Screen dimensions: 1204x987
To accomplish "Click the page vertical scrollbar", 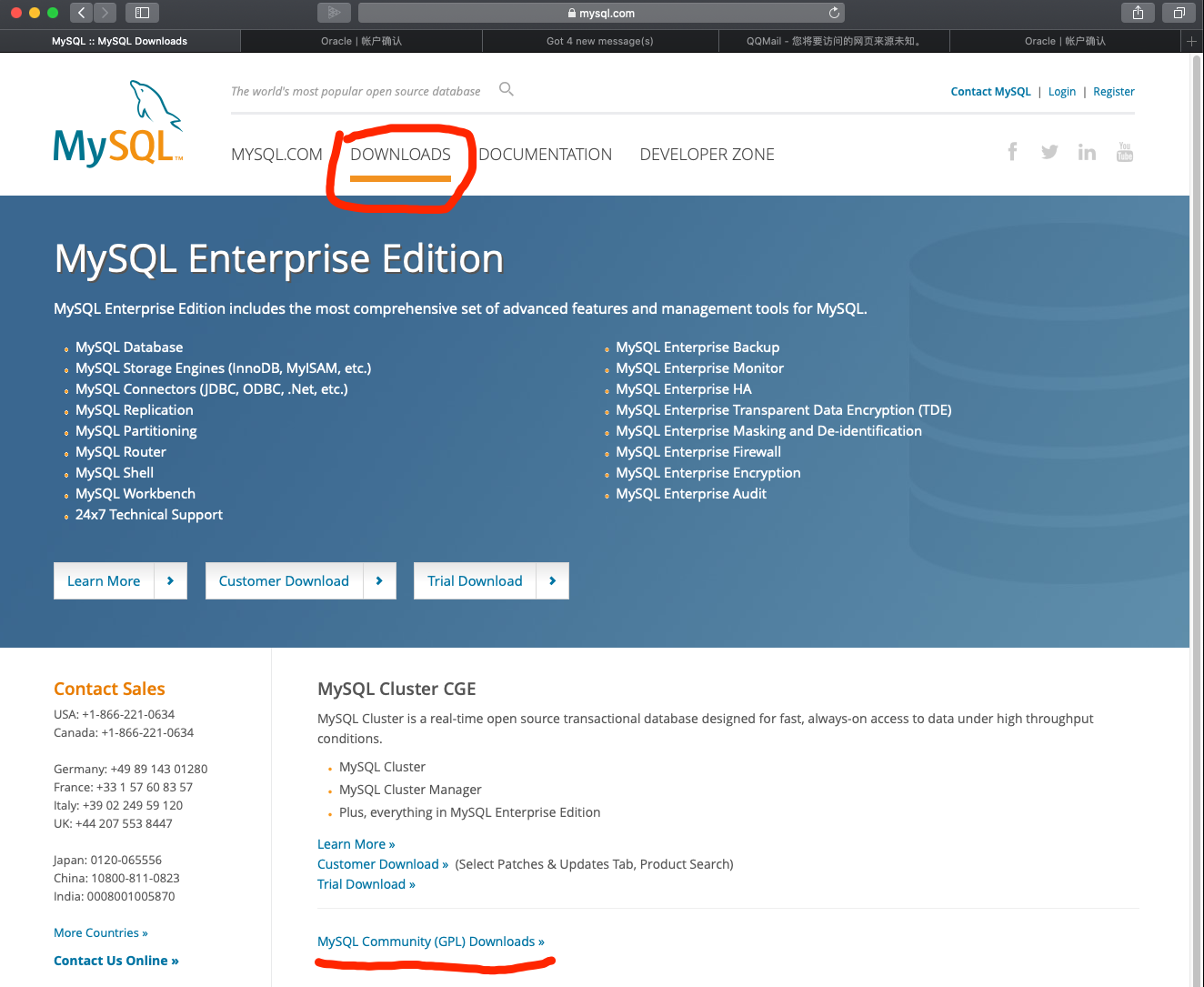I will (1196, 519).
